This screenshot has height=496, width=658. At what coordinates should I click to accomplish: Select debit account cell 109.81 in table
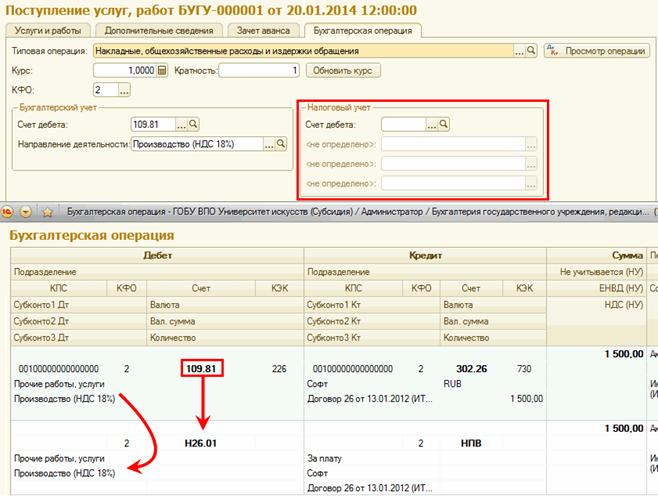click(x=201, y=369)
